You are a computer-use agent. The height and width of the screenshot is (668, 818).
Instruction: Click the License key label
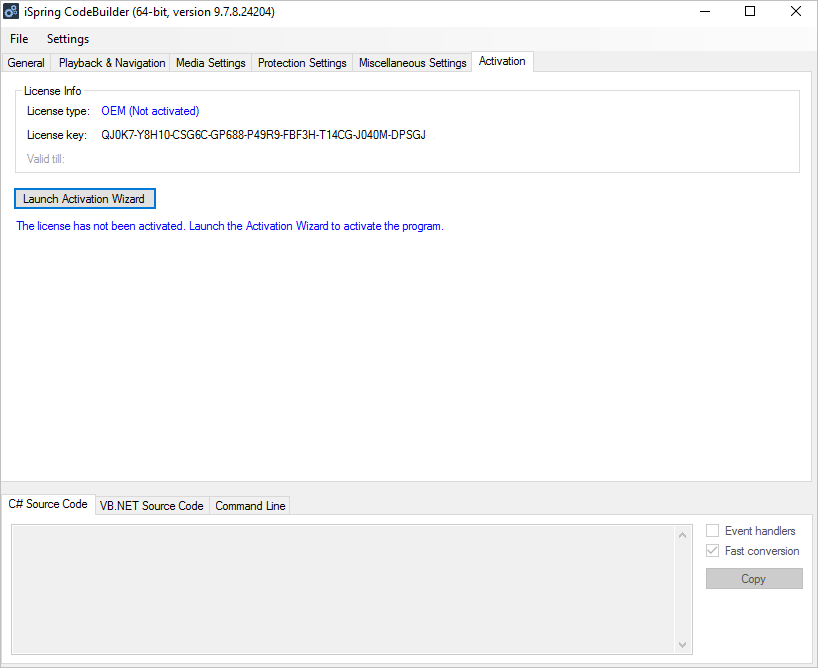[57, 135]
